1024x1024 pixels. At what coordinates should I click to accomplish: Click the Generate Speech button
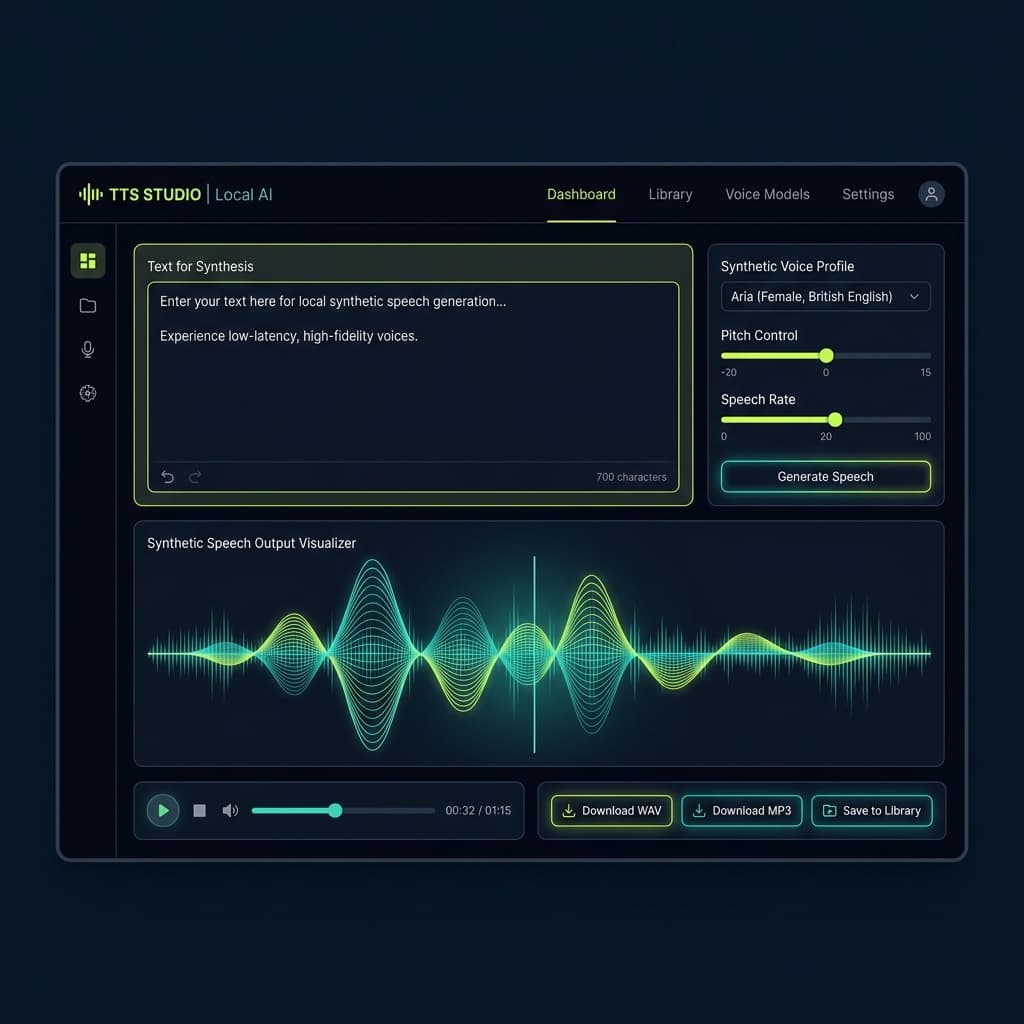click(825, 477)
